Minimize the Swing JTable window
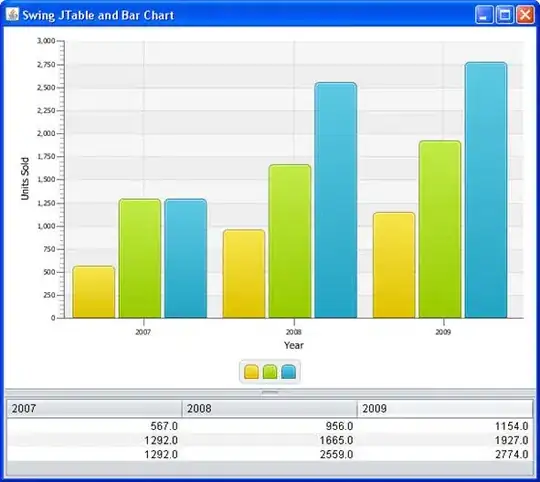 point(484,15)
